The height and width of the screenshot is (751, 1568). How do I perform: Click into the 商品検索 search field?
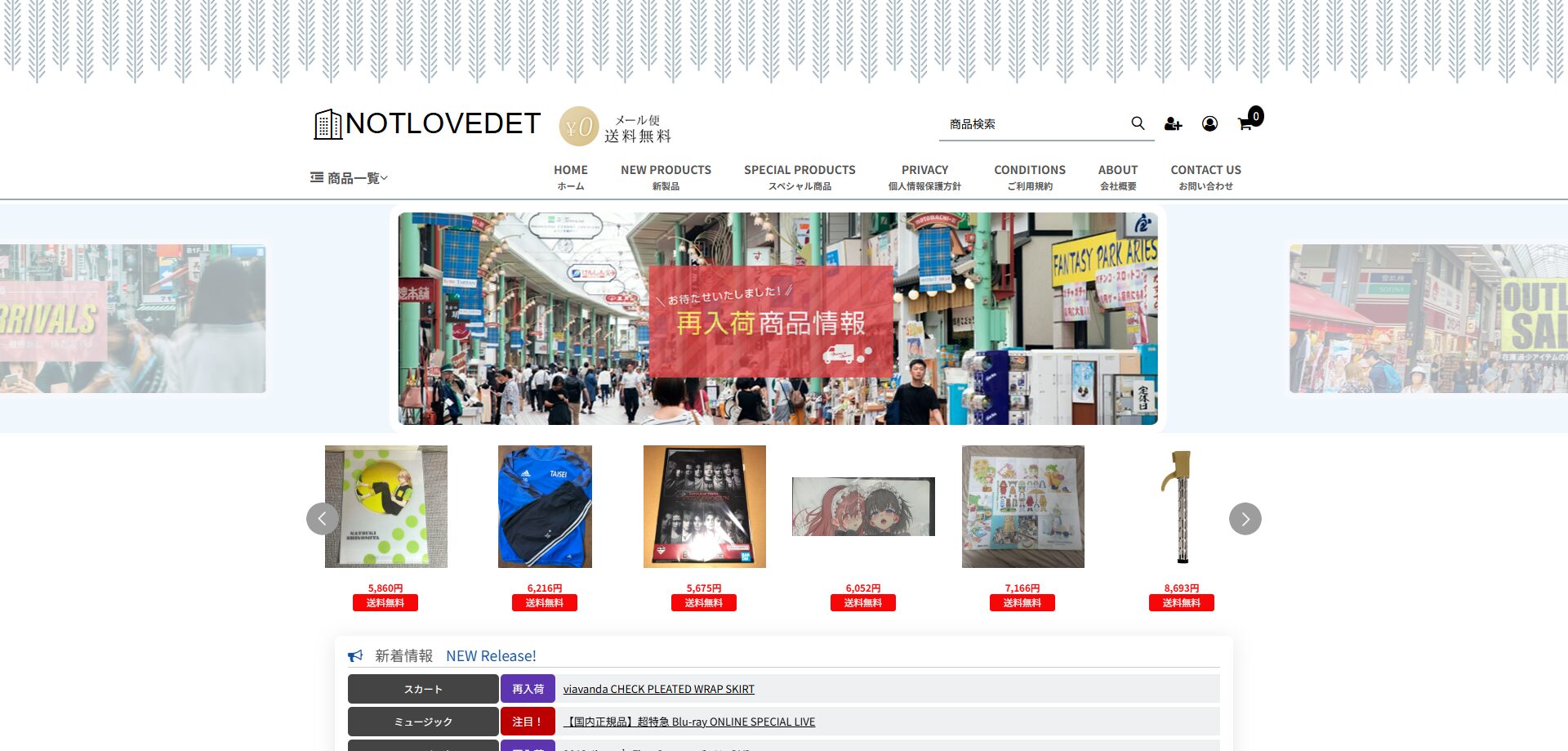[1033, 124]
